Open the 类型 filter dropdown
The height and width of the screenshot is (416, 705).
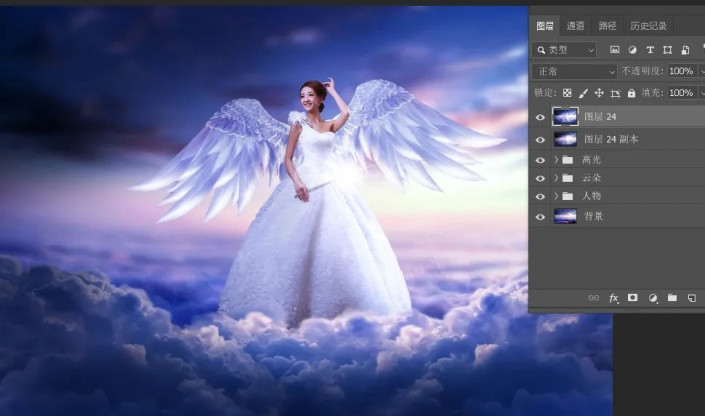[x=564, y=50]
